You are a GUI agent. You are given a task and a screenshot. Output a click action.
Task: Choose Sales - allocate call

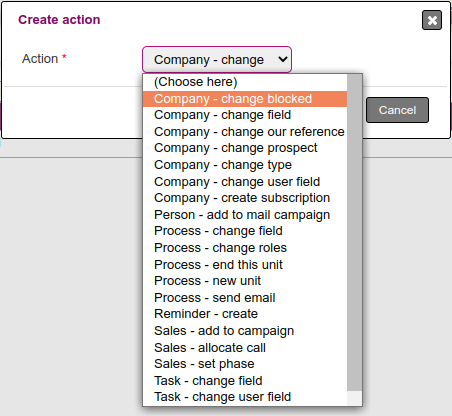tap(245, 348)
